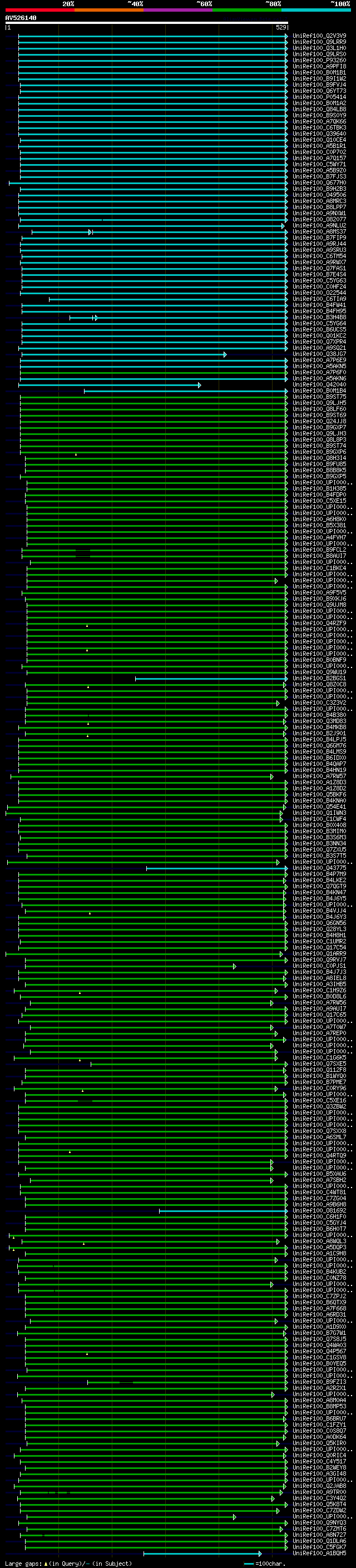Select hit UniRef100_Q5KIR0
This screenshot has height=1568, width=356.
tap(319, 1443)
